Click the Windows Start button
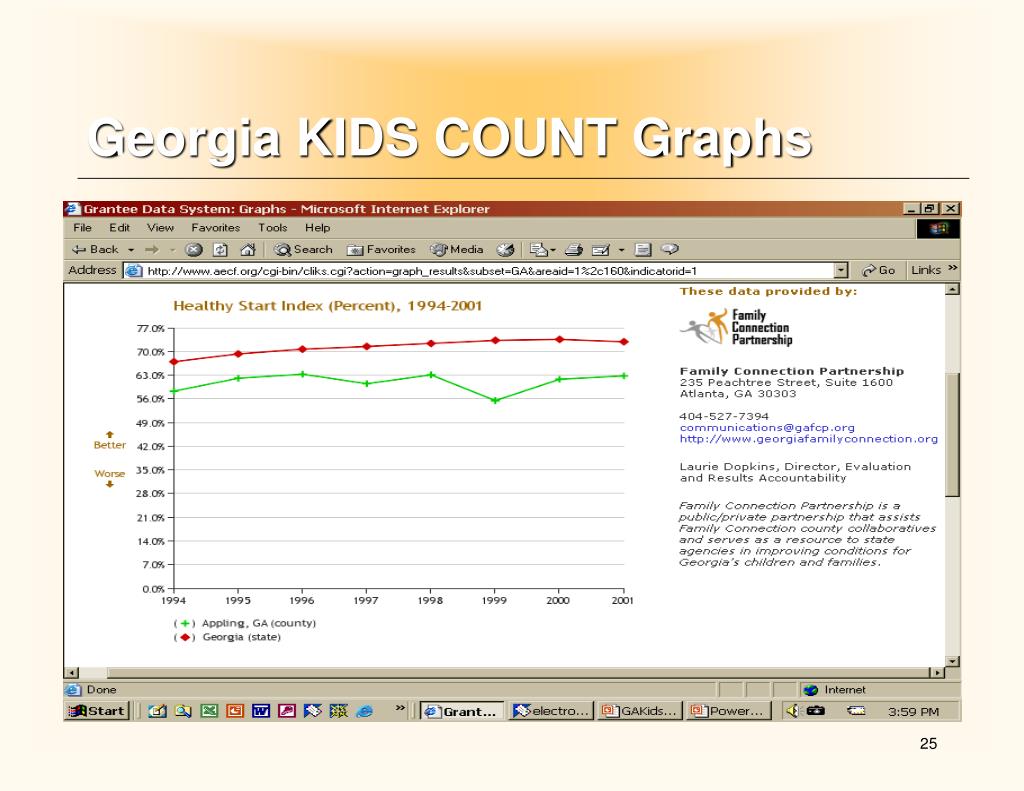1024x791 pixels. pos(97,711)
